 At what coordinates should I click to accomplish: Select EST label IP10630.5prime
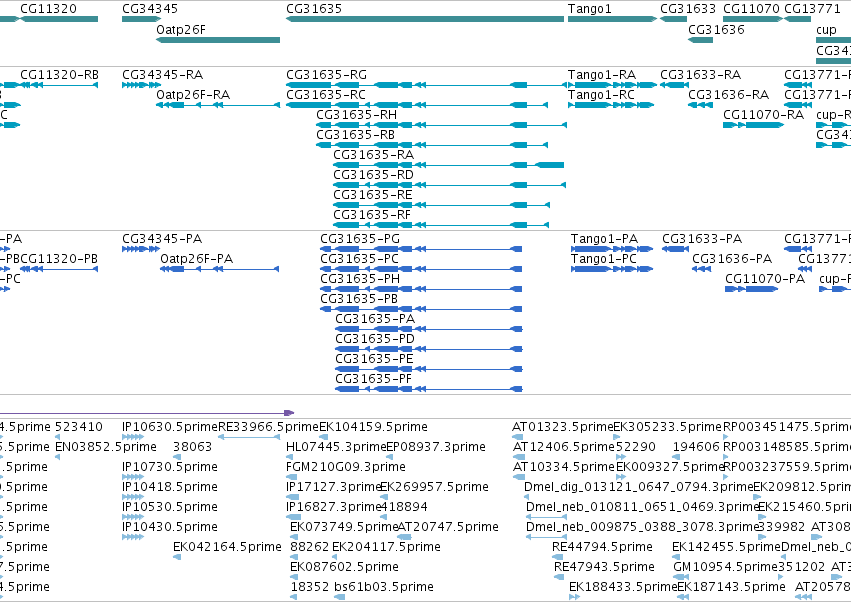tap(170, 427)
